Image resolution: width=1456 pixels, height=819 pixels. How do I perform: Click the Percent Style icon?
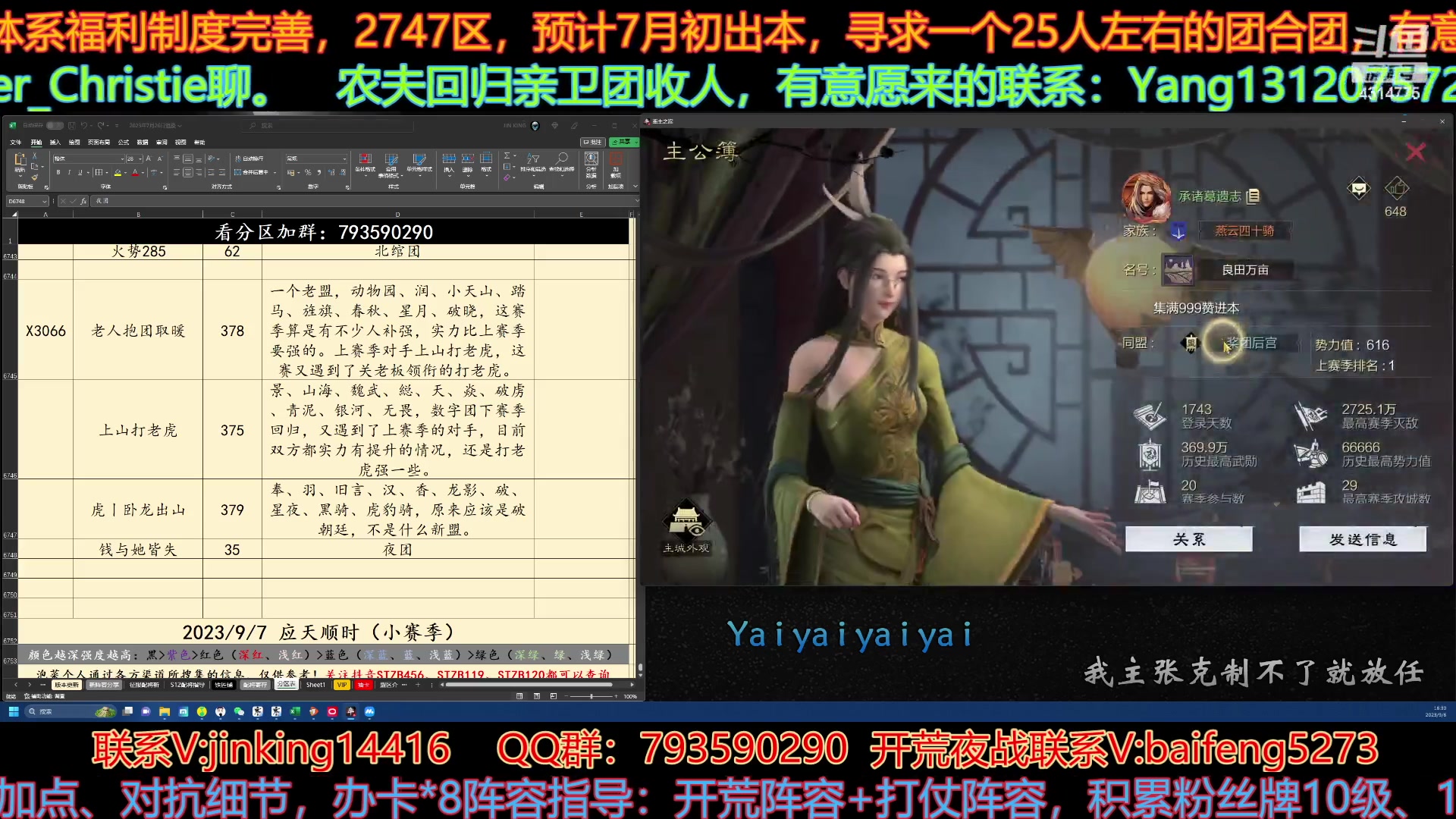pyautogui.click(x=308, y=172)
